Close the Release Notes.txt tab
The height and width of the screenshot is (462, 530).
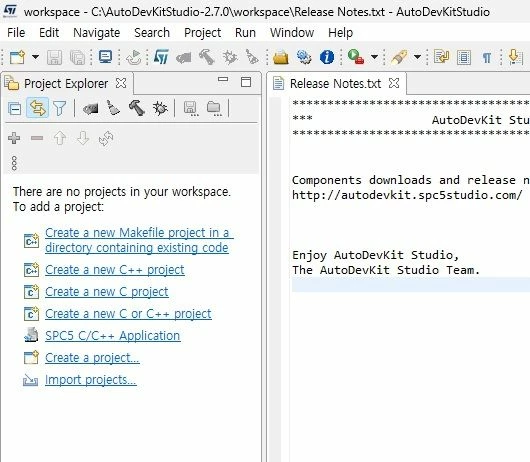[x=394, y=83]
